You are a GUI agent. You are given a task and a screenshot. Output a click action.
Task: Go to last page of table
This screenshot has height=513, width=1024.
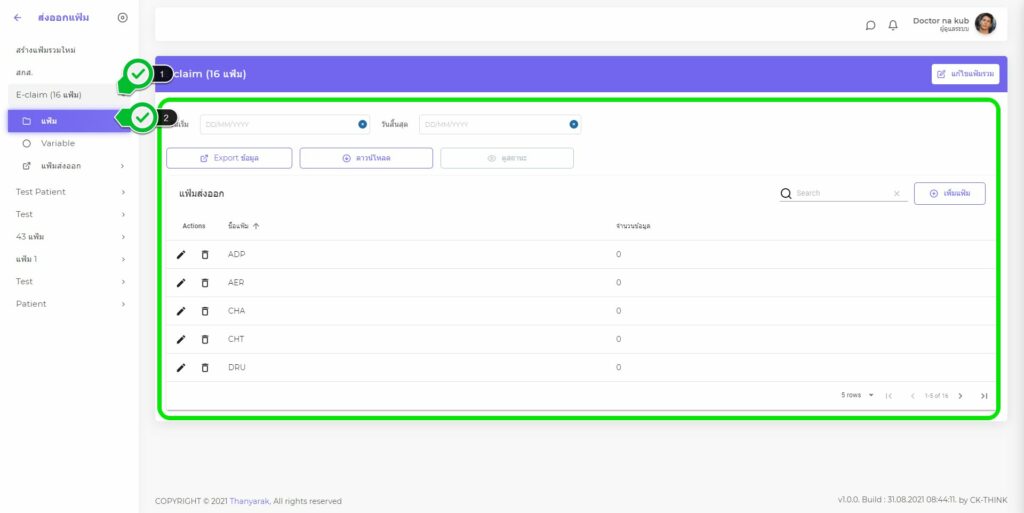[984, 396]
